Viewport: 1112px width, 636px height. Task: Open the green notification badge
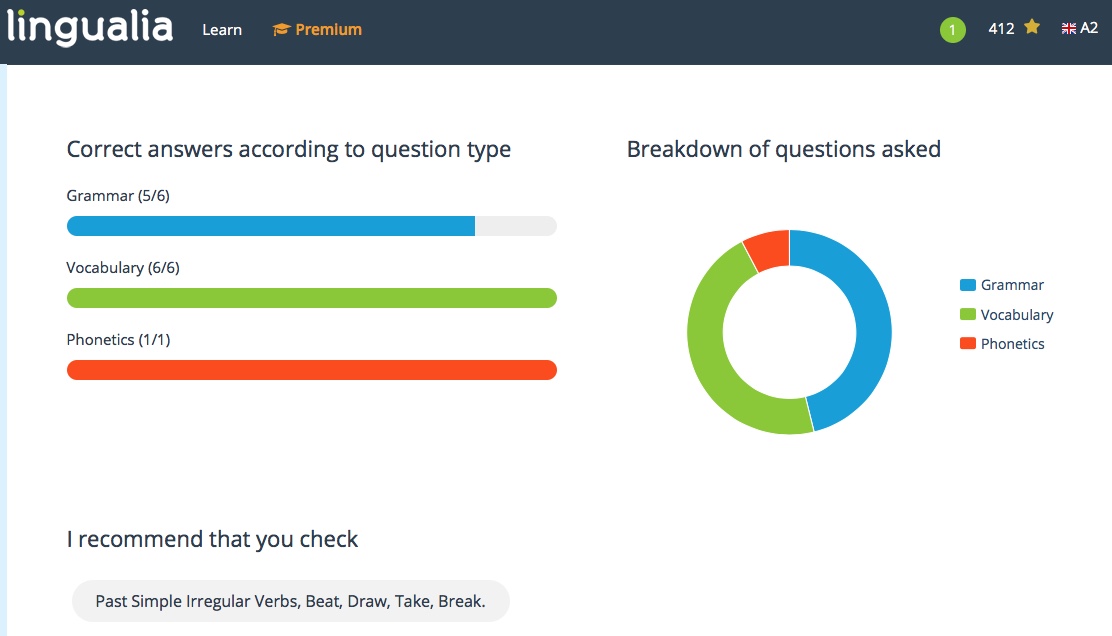point(952,30)
